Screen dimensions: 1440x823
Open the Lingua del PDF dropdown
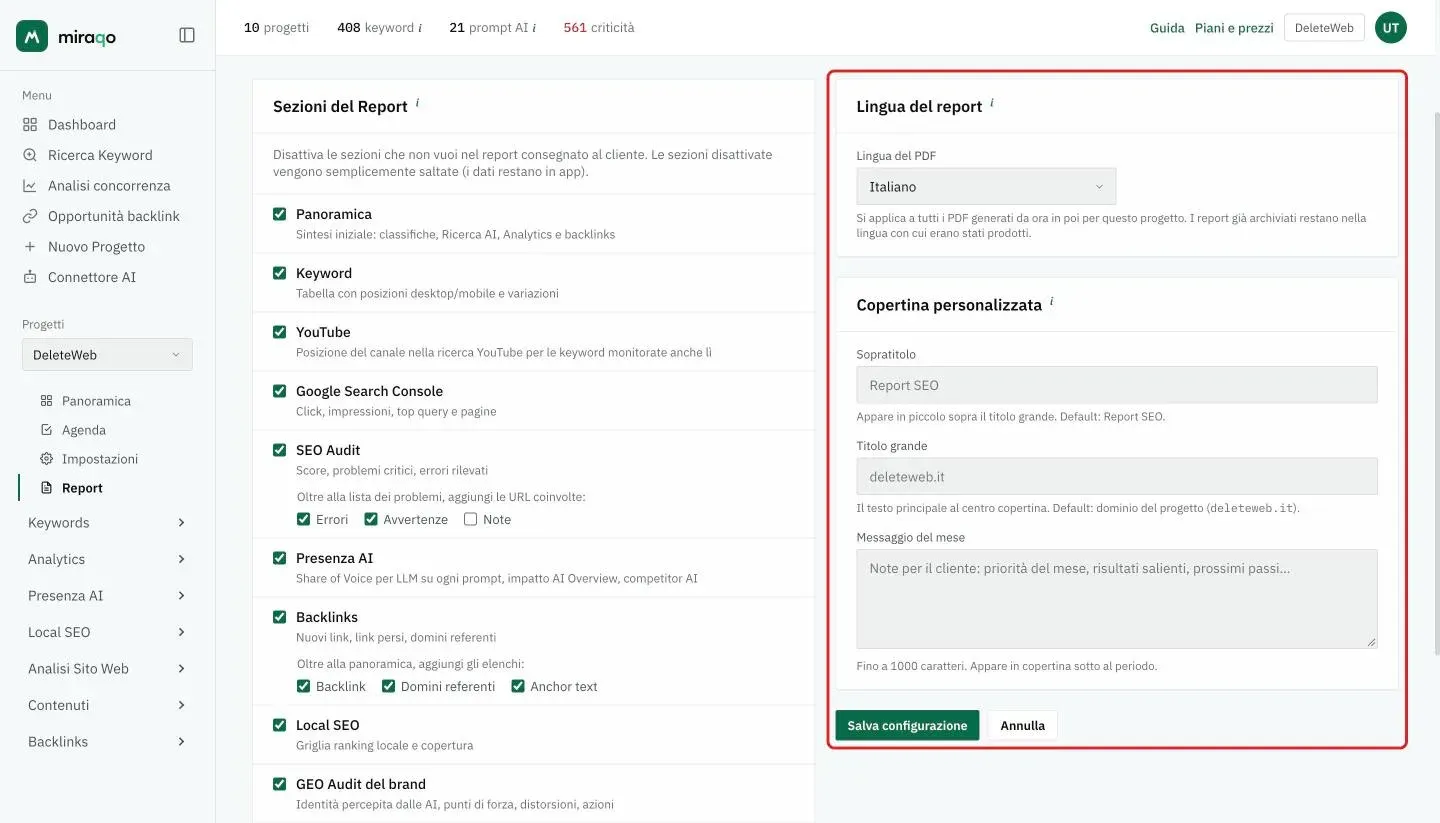click(986, 187)
